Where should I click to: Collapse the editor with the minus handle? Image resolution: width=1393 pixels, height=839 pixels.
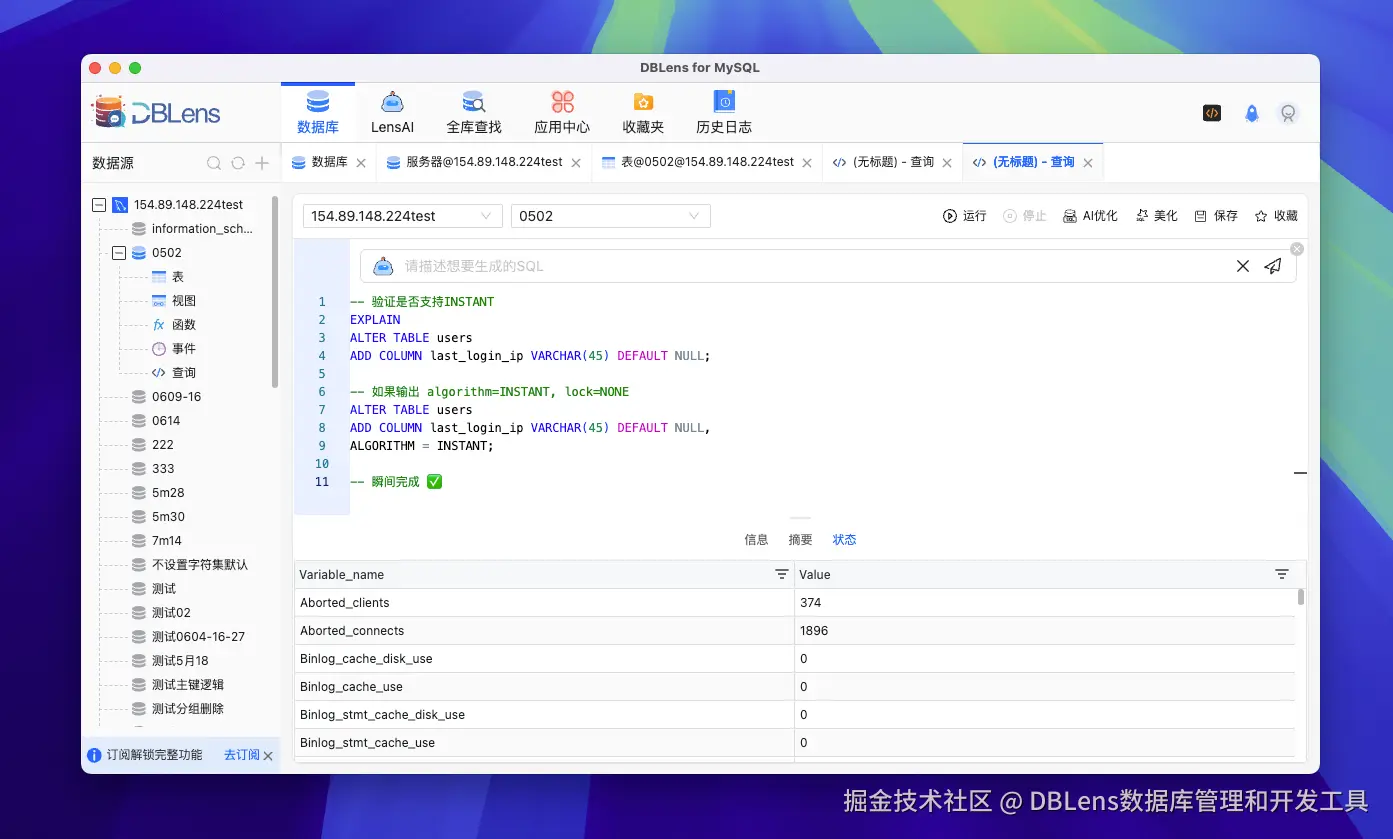click(1300, 473)
